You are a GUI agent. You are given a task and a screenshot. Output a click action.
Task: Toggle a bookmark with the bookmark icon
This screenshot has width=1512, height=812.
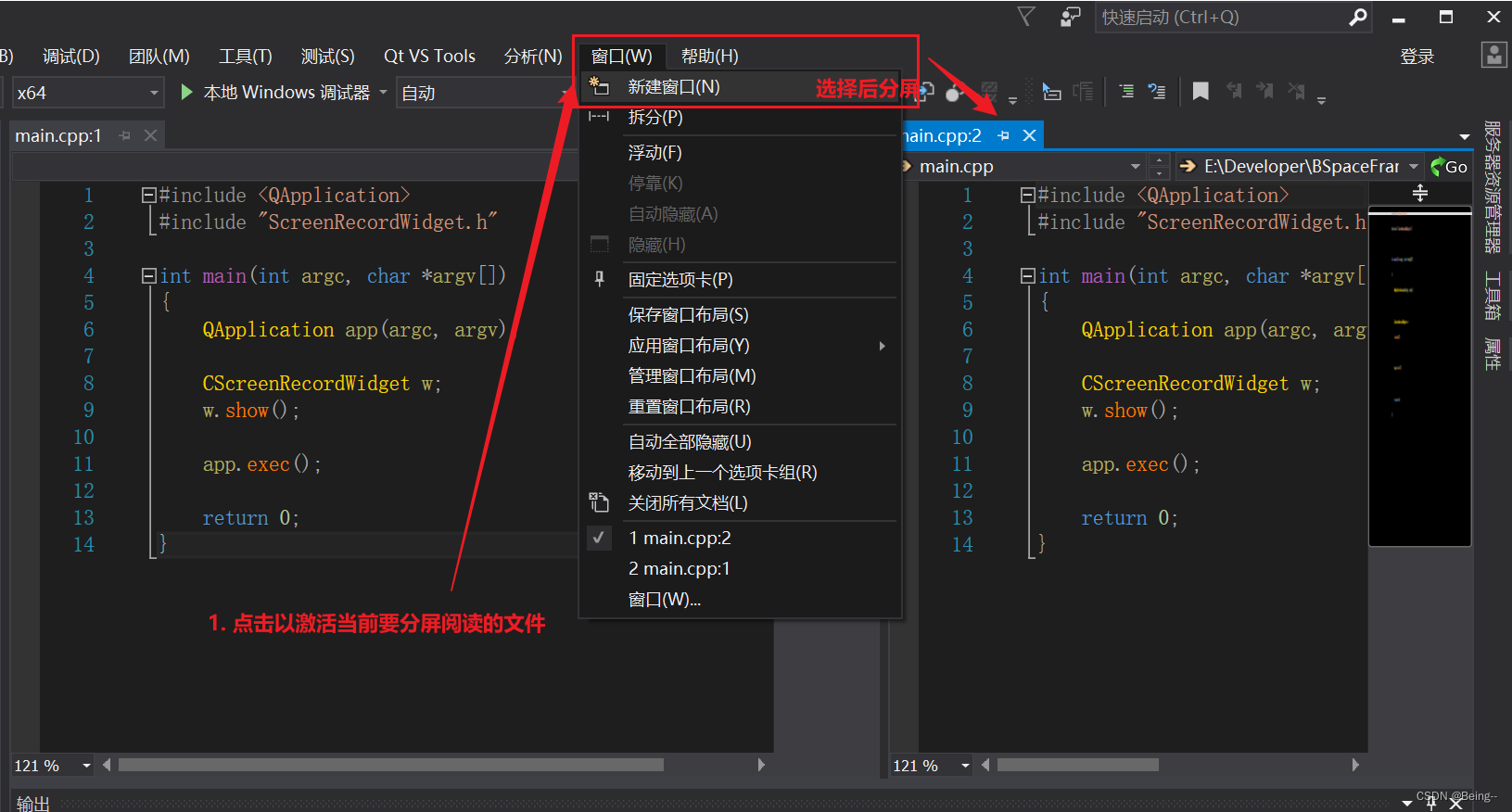[1201, 91]
